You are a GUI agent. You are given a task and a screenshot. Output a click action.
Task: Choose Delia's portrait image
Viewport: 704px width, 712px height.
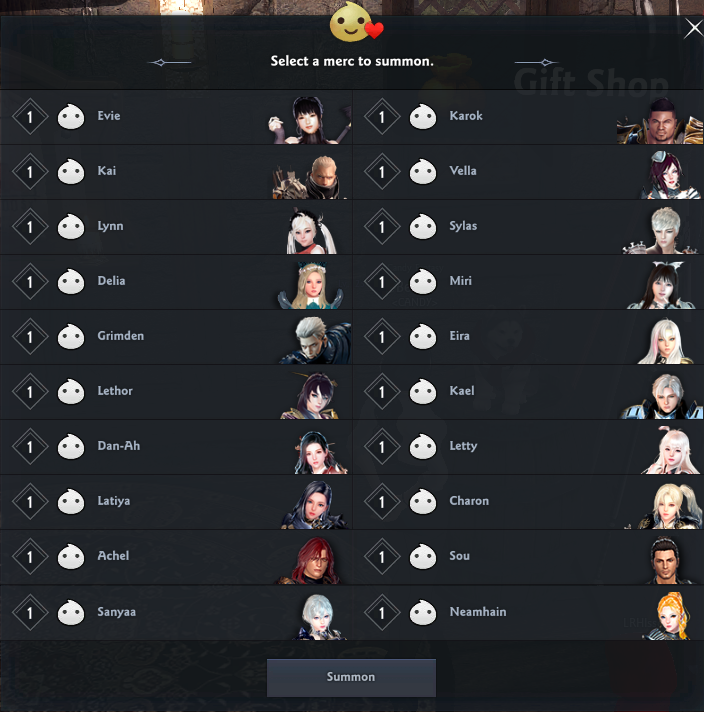coord(312,285)
